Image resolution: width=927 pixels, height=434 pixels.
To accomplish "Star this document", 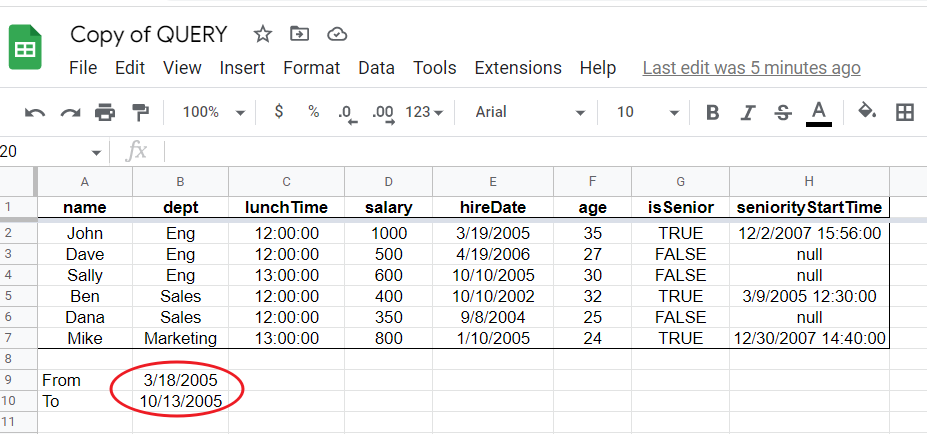I will pyautogui.click(x=263, y=34).
